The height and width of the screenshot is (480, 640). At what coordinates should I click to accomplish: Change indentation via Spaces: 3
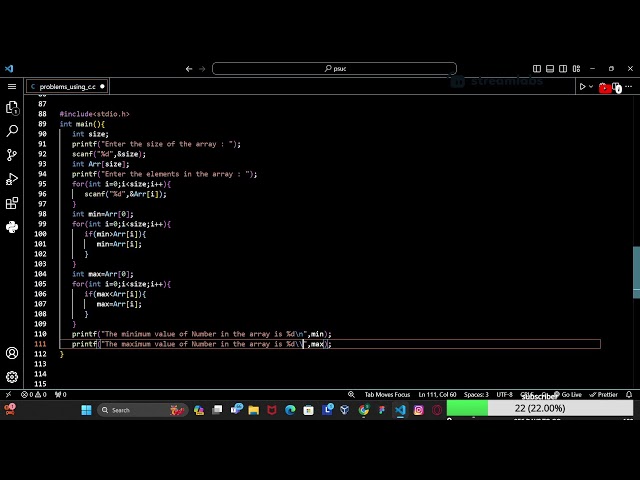point(476,394)
